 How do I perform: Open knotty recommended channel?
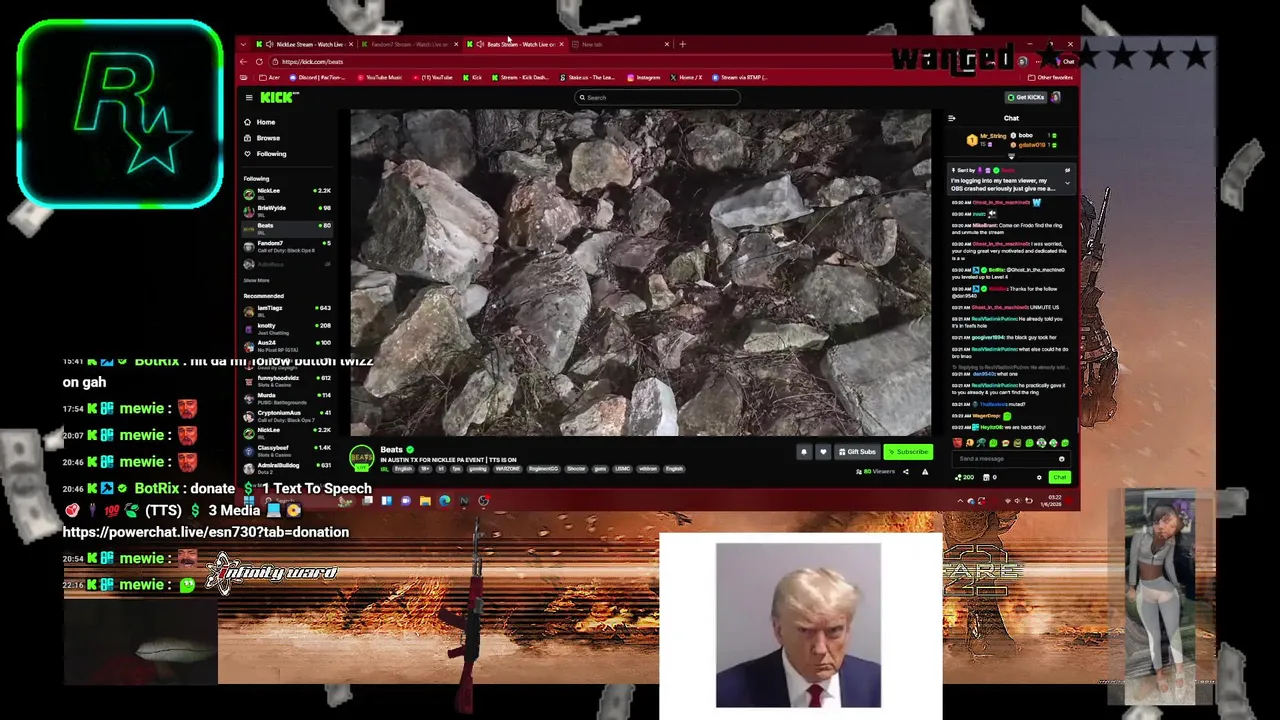pos(287,327)
